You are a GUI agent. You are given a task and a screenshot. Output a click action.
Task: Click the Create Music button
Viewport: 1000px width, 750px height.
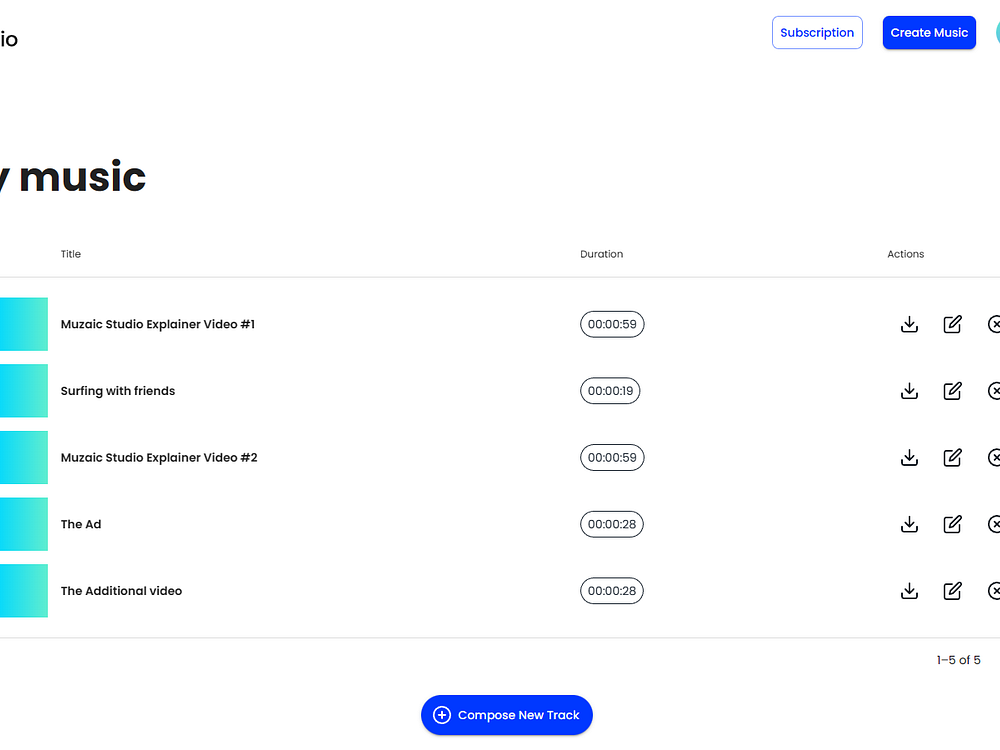(929, 33)
